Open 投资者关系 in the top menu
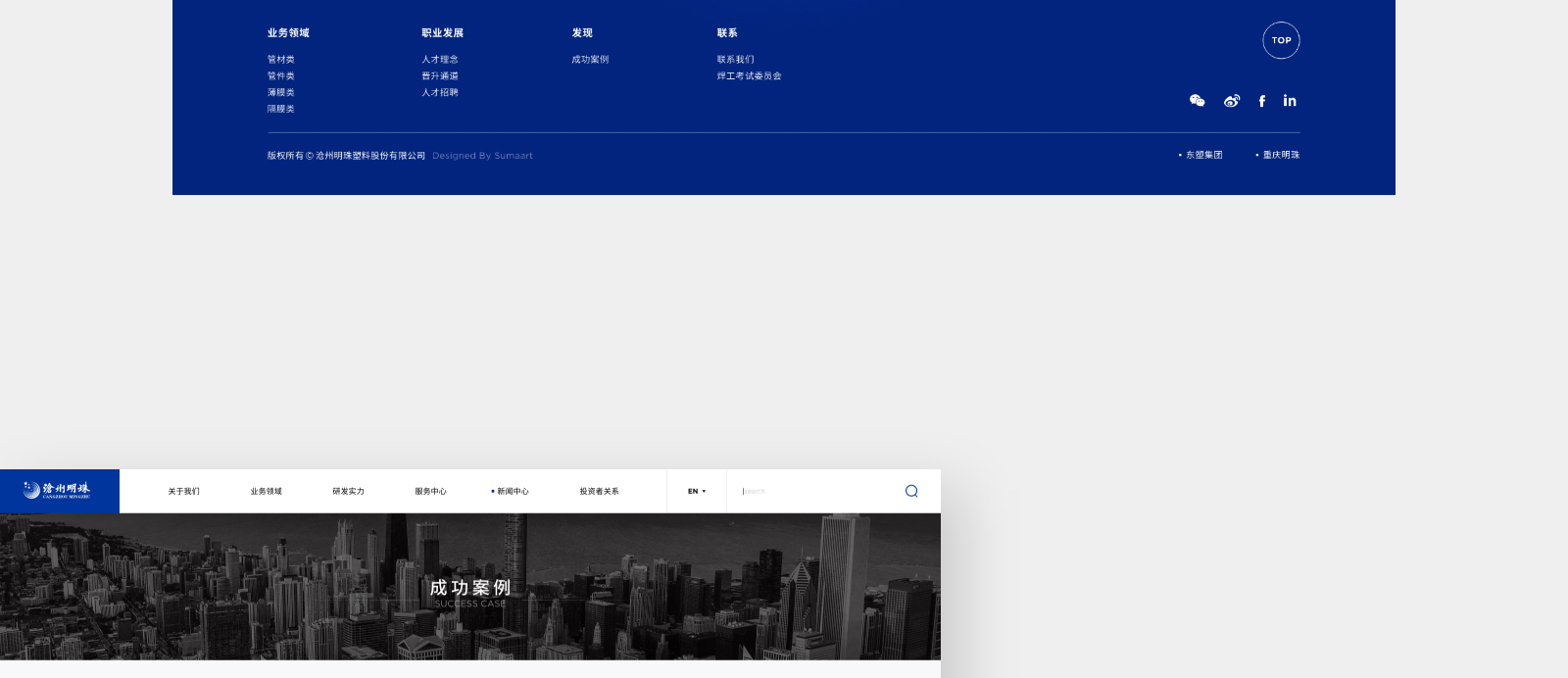Viewport: 1568px width, 678px height. (x=599, y=491)
